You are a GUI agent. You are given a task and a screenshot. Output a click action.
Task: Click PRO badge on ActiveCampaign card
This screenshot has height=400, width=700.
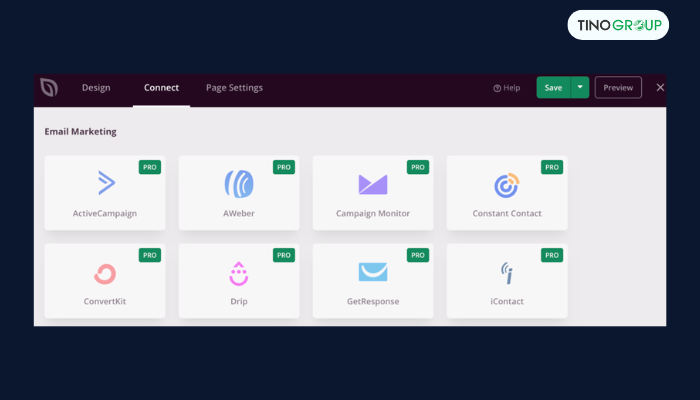(150, 167)
